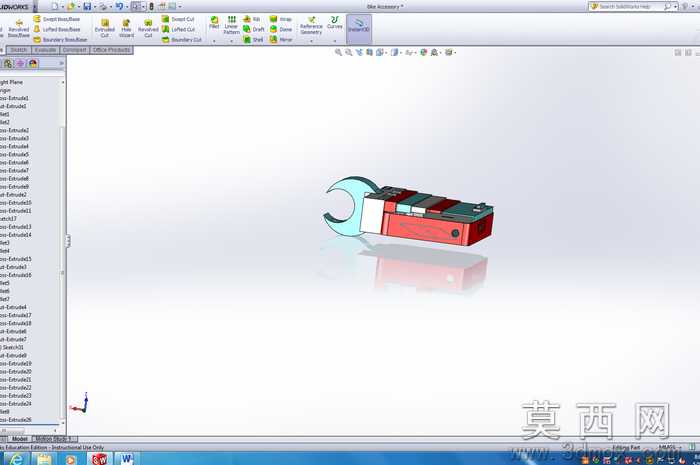Select the Wrap tool
Screen dimensions: 700x465
[x=280, y=19]
